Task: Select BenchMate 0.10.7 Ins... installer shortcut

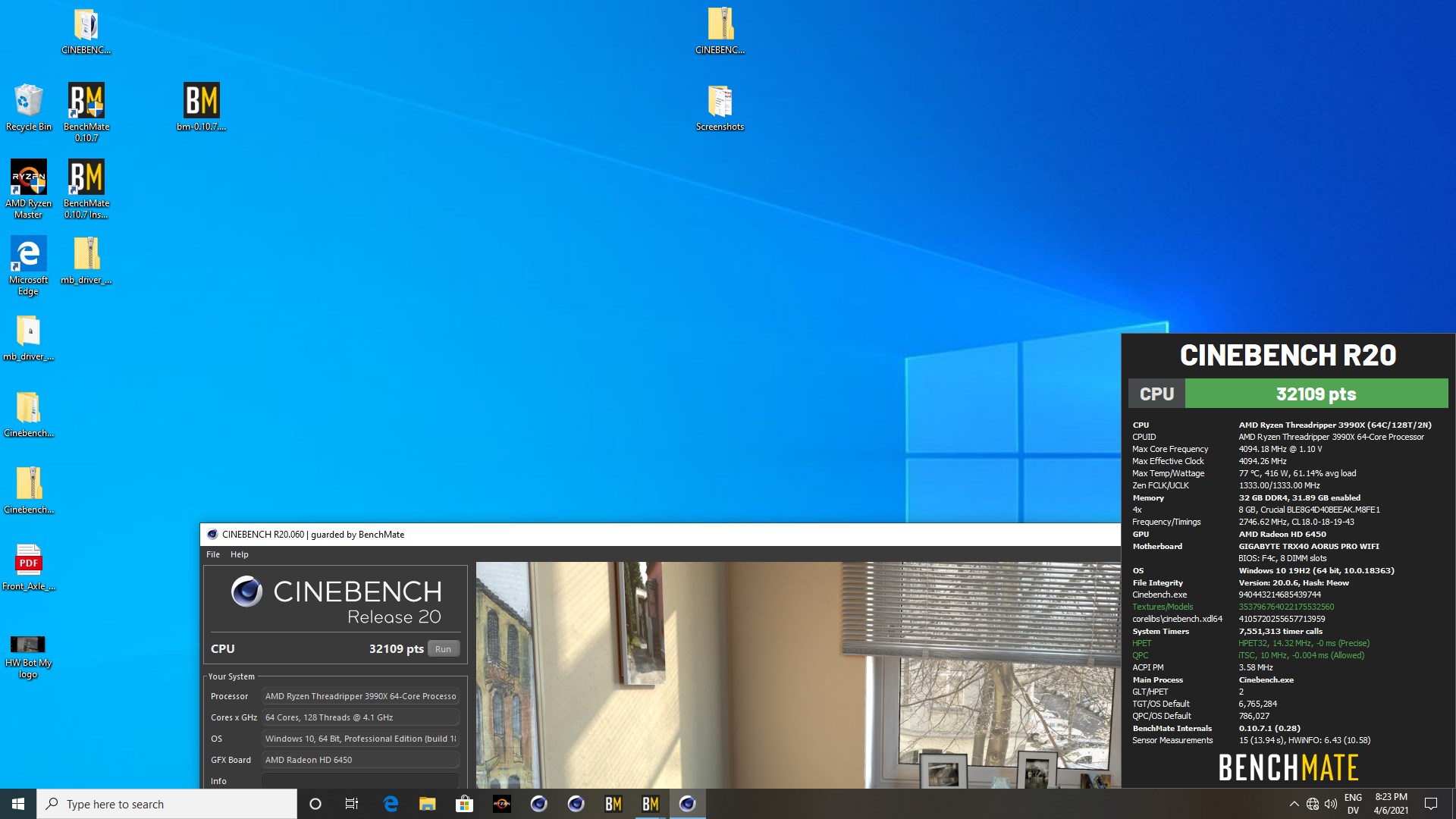Action: [86, 189]
